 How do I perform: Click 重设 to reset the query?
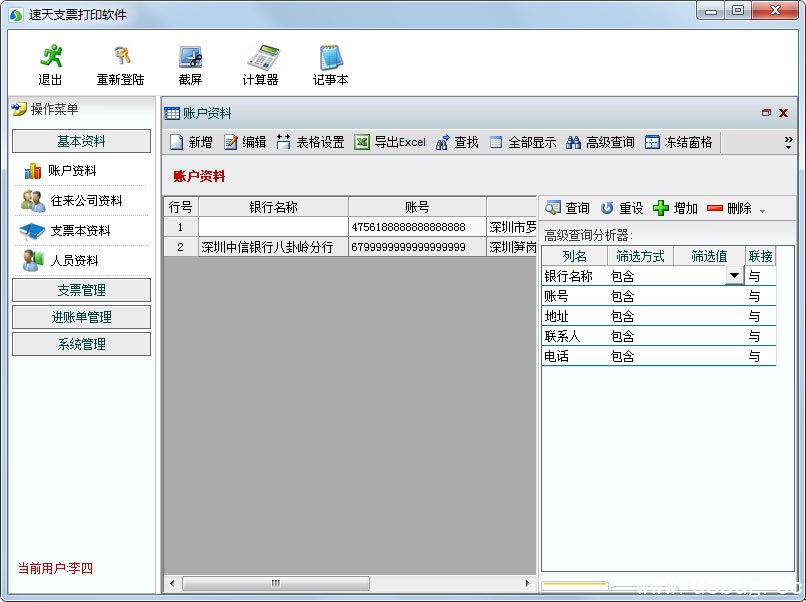(x=621, y=208)
